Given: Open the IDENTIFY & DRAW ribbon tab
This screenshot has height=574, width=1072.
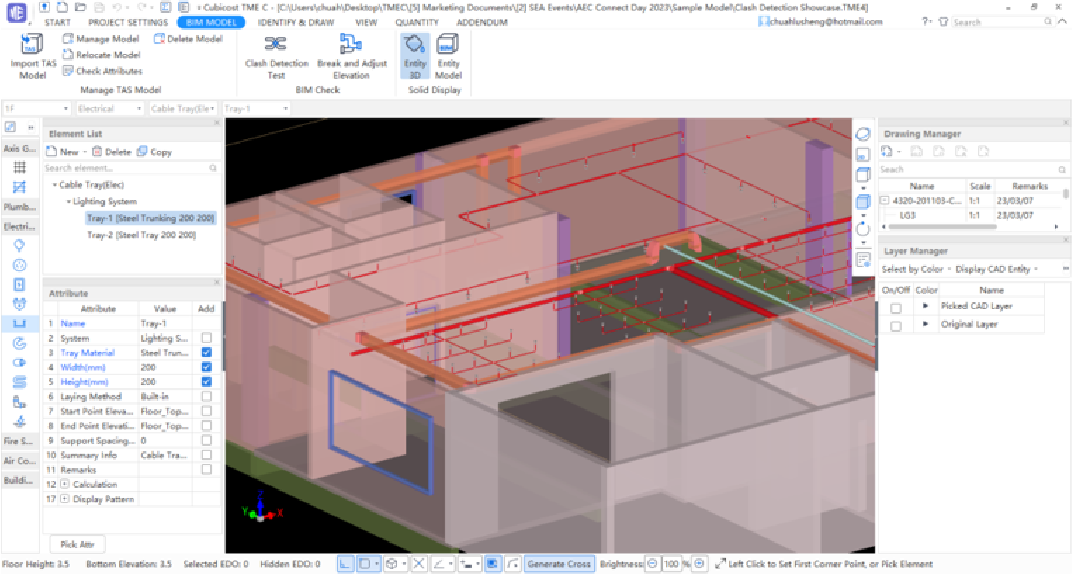Looking at the screenshot, I should pyautogui.click(x=295, y=22).
